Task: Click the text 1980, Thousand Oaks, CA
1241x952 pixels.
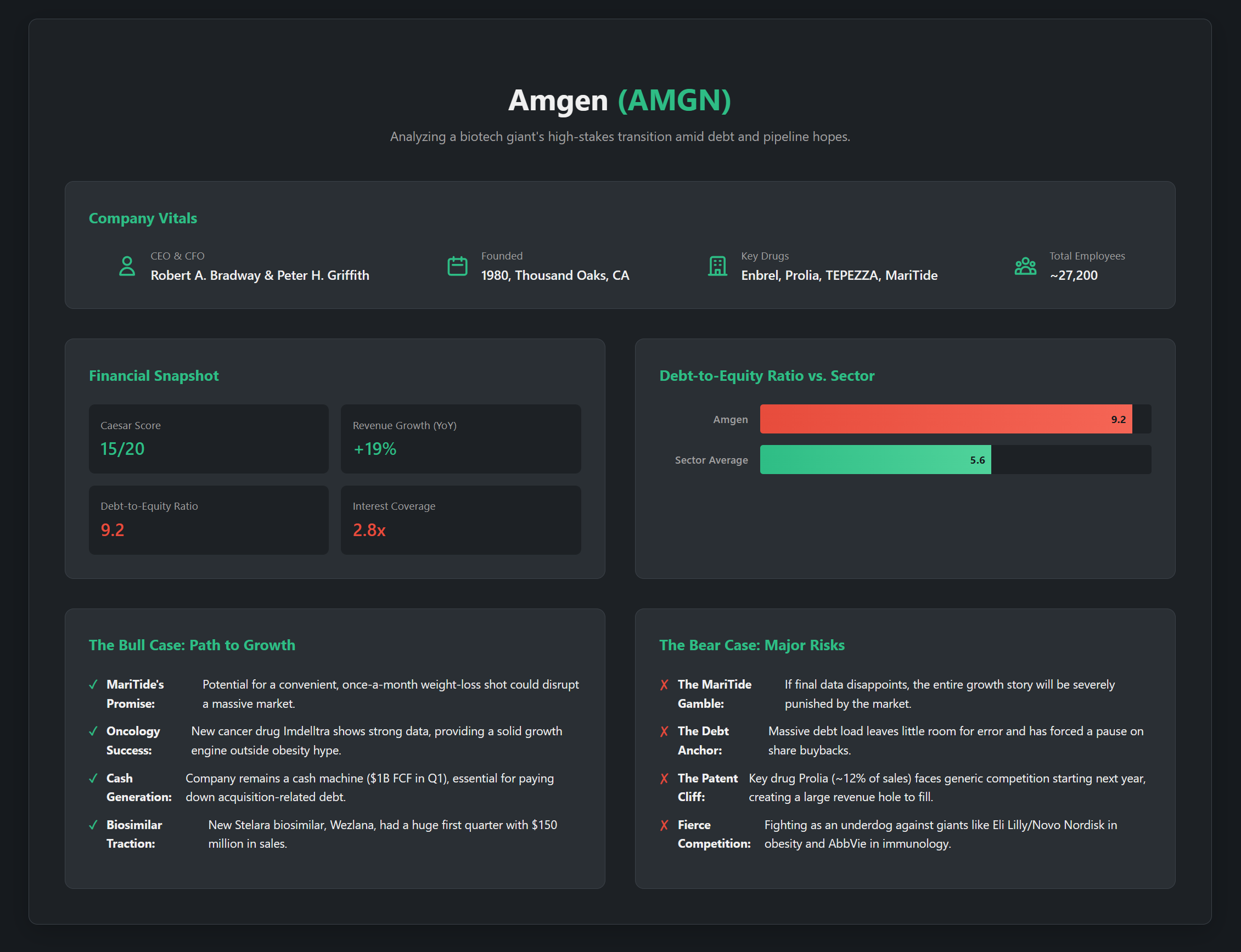Action: point(555,275)
